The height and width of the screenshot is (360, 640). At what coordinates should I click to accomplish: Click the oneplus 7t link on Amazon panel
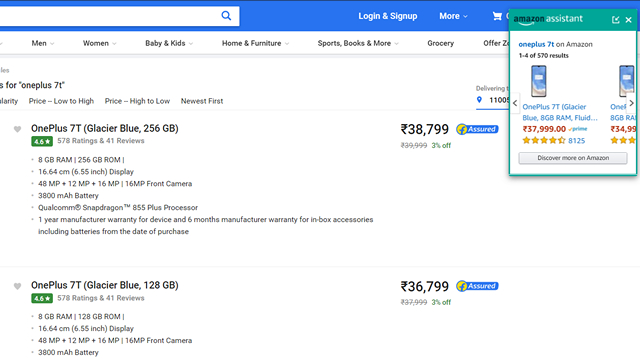tap(536, 44)
